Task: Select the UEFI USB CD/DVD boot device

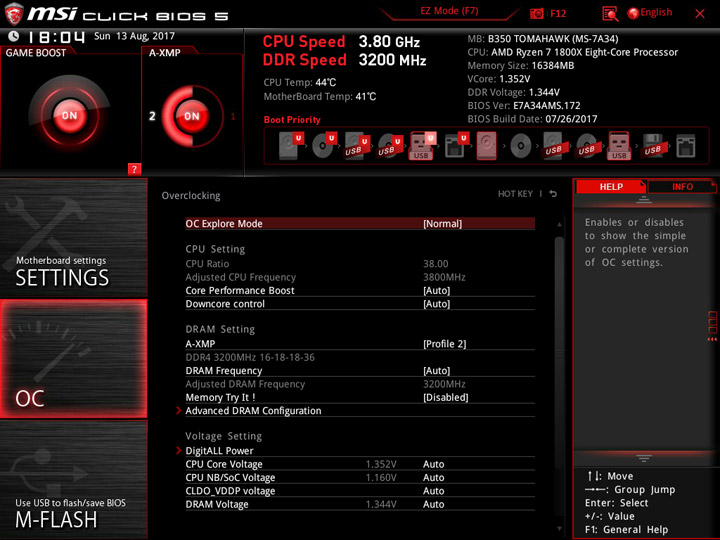Action: (390, 146)
